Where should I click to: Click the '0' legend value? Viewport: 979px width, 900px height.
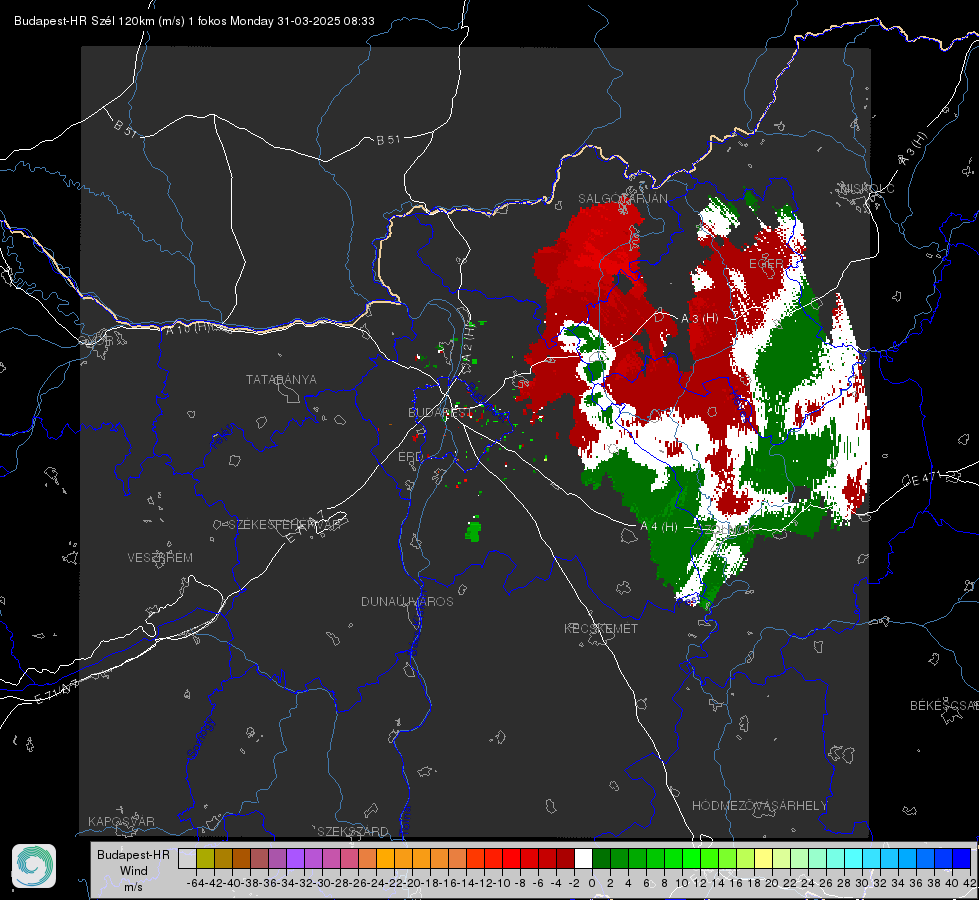[592, 883]
